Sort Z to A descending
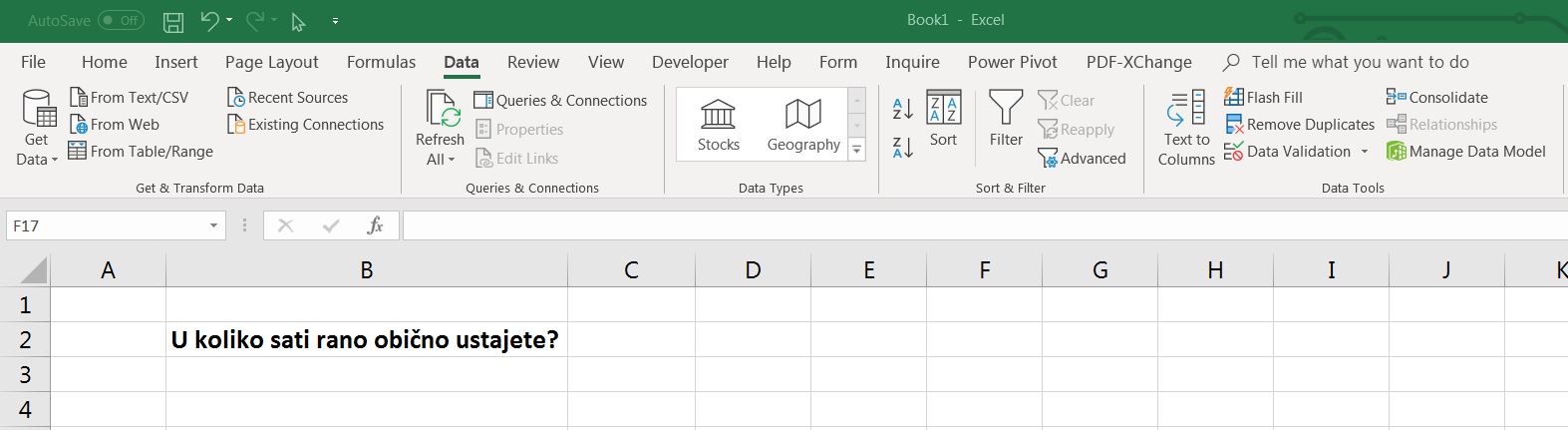Screen dimensions: 1568x430 (x=902, y=148)
